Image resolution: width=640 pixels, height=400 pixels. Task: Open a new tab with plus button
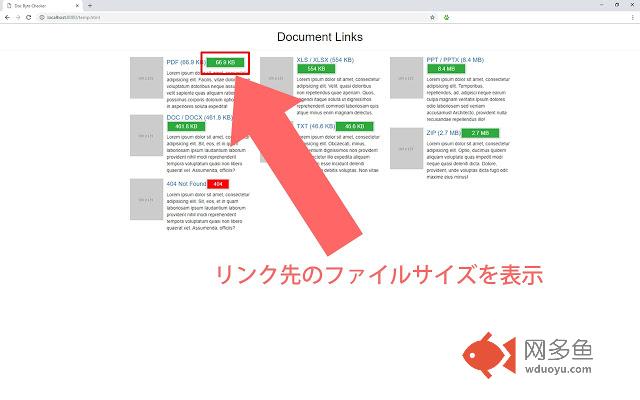(89, 5)
